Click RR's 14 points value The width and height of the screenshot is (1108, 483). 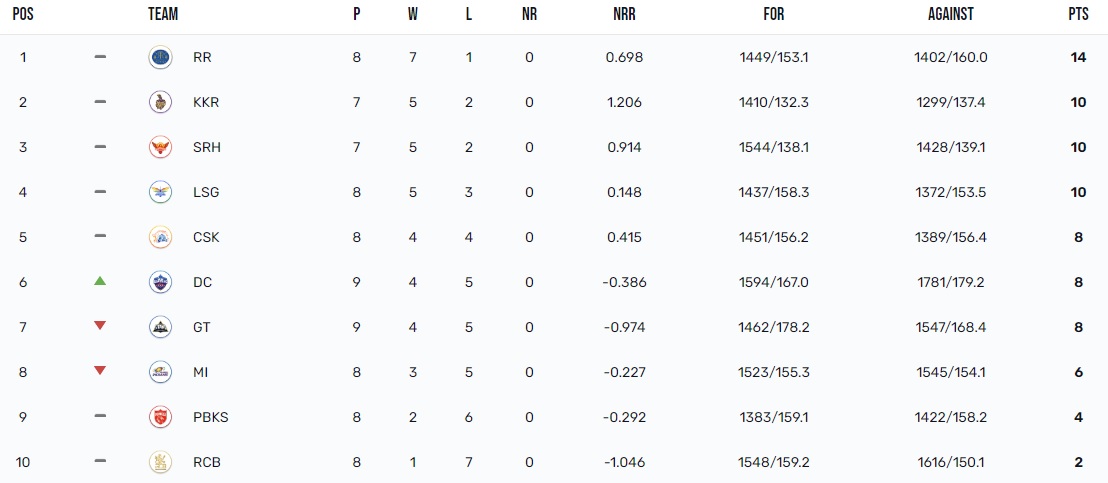click(1078, 57)
